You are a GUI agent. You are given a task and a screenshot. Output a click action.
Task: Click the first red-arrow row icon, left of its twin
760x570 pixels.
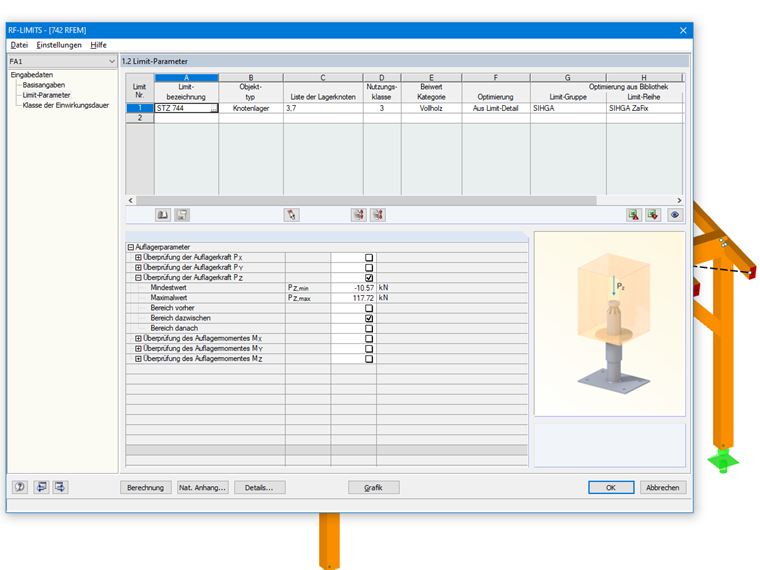359,215
